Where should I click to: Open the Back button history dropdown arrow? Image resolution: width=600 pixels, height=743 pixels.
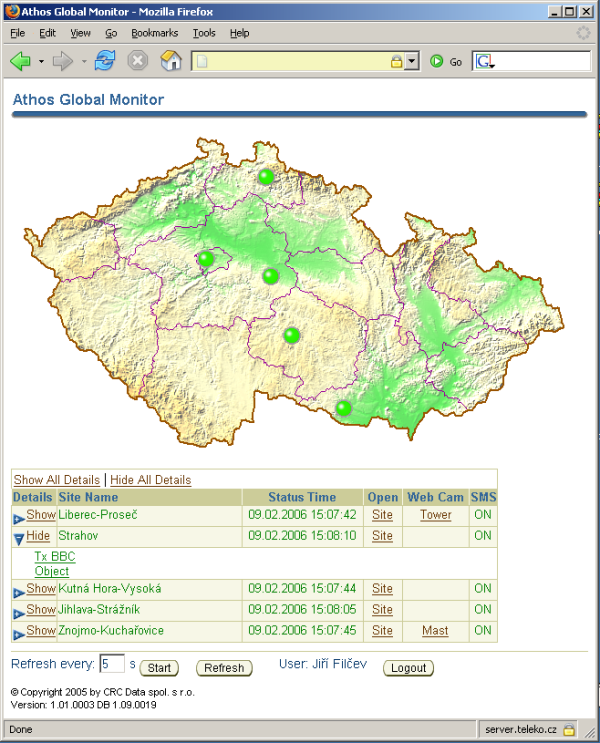coord(41,62)
